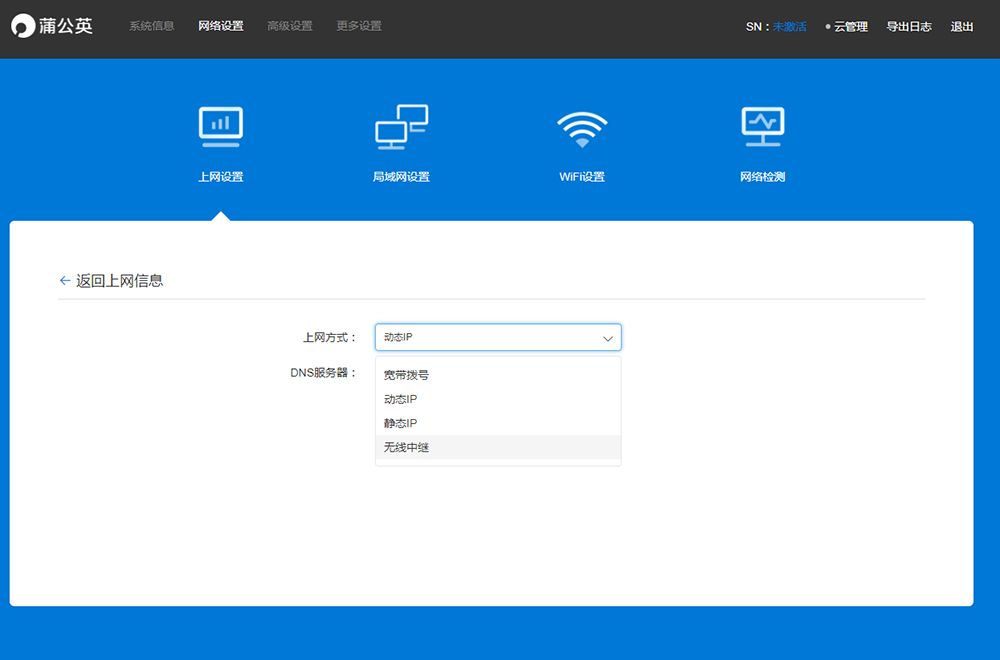Go to the 高级设置 menu
This screenshot has width=1000, height=660.
pos(289,26)
